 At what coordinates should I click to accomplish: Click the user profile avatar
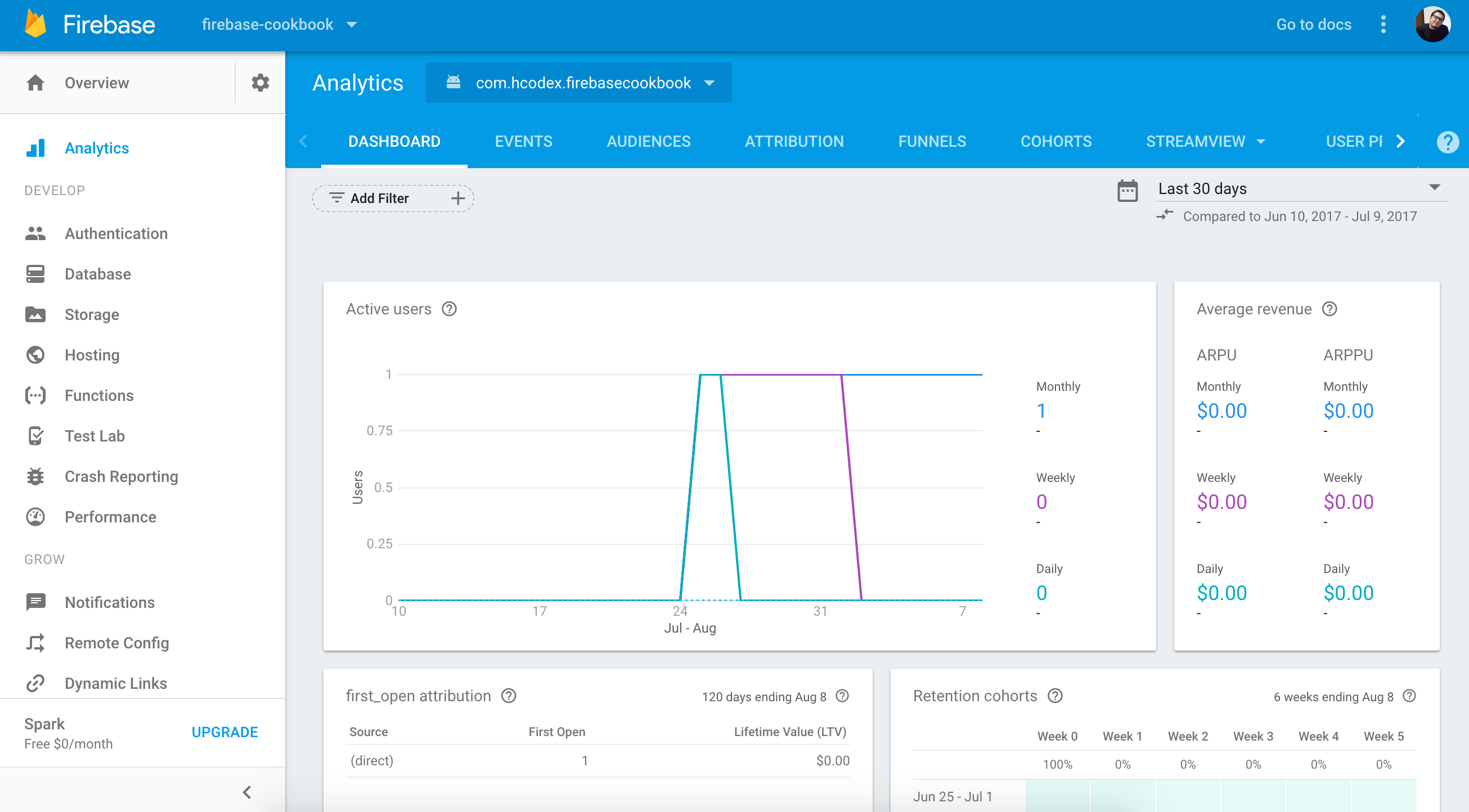coord(1432,25)
